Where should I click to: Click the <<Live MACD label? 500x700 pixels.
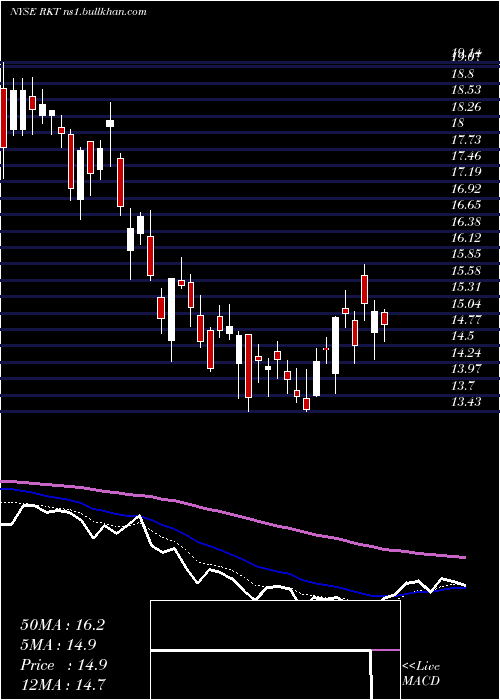click(421, 674)
